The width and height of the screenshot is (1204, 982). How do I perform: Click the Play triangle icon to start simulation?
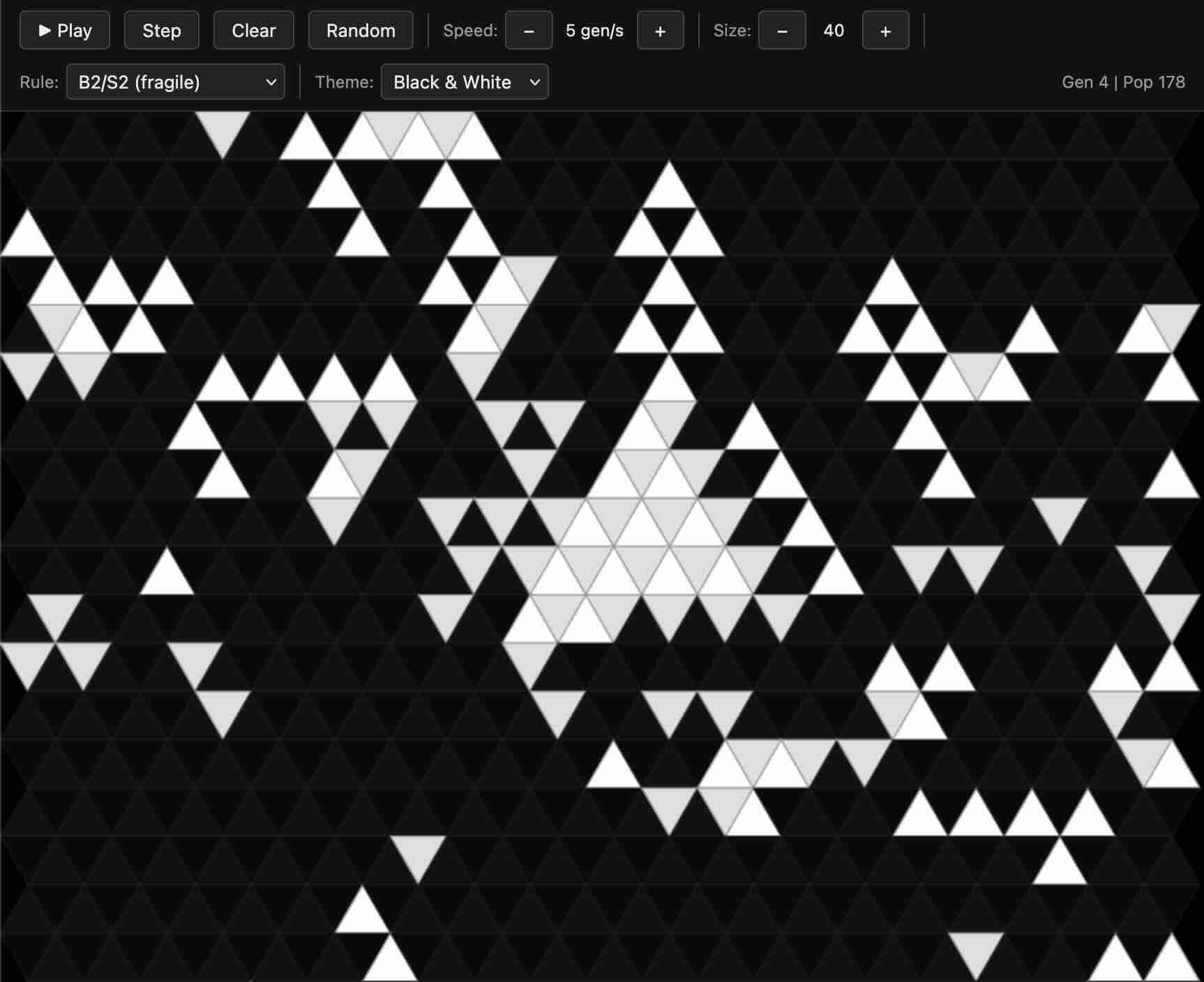[x=46, y=30]
